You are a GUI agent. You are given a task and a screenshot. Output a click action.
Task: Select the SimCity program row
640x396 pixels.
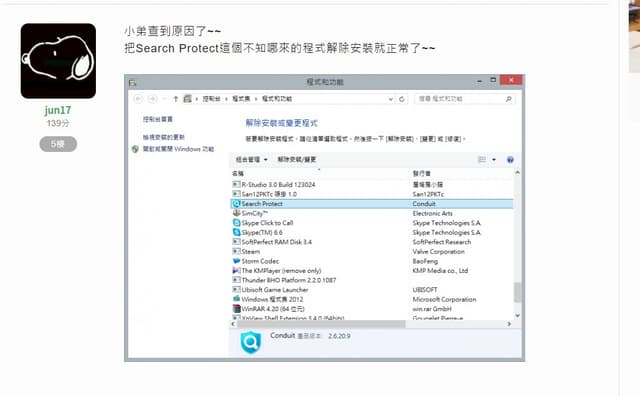pyautogui.click(x=372, y=213)
